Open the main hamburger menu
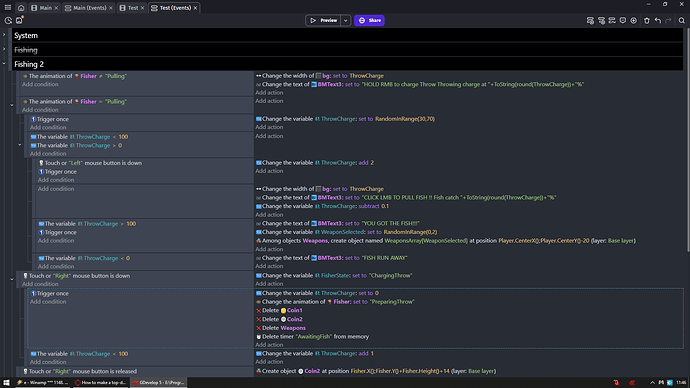The image size is (690, 388). point(7,7)
